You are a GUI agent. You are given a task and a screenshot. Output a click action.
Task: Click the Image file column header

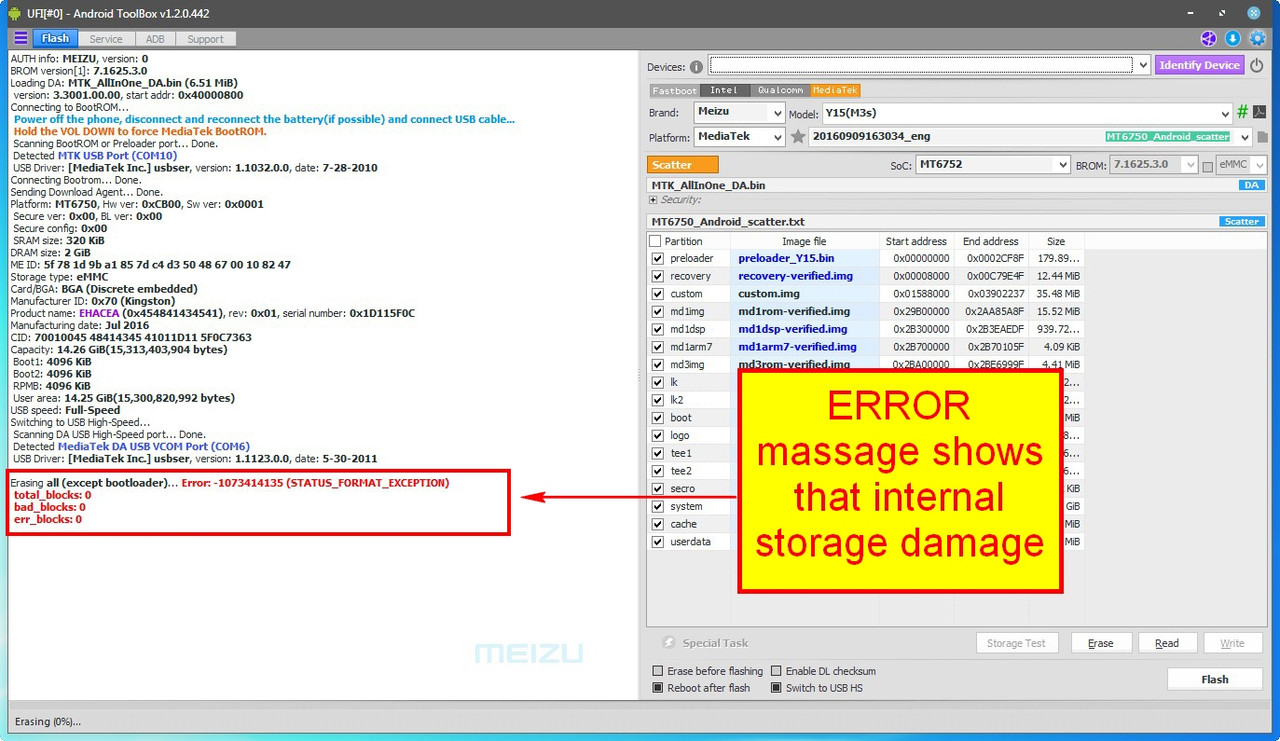pyautogui.click(x=804, y=241)
